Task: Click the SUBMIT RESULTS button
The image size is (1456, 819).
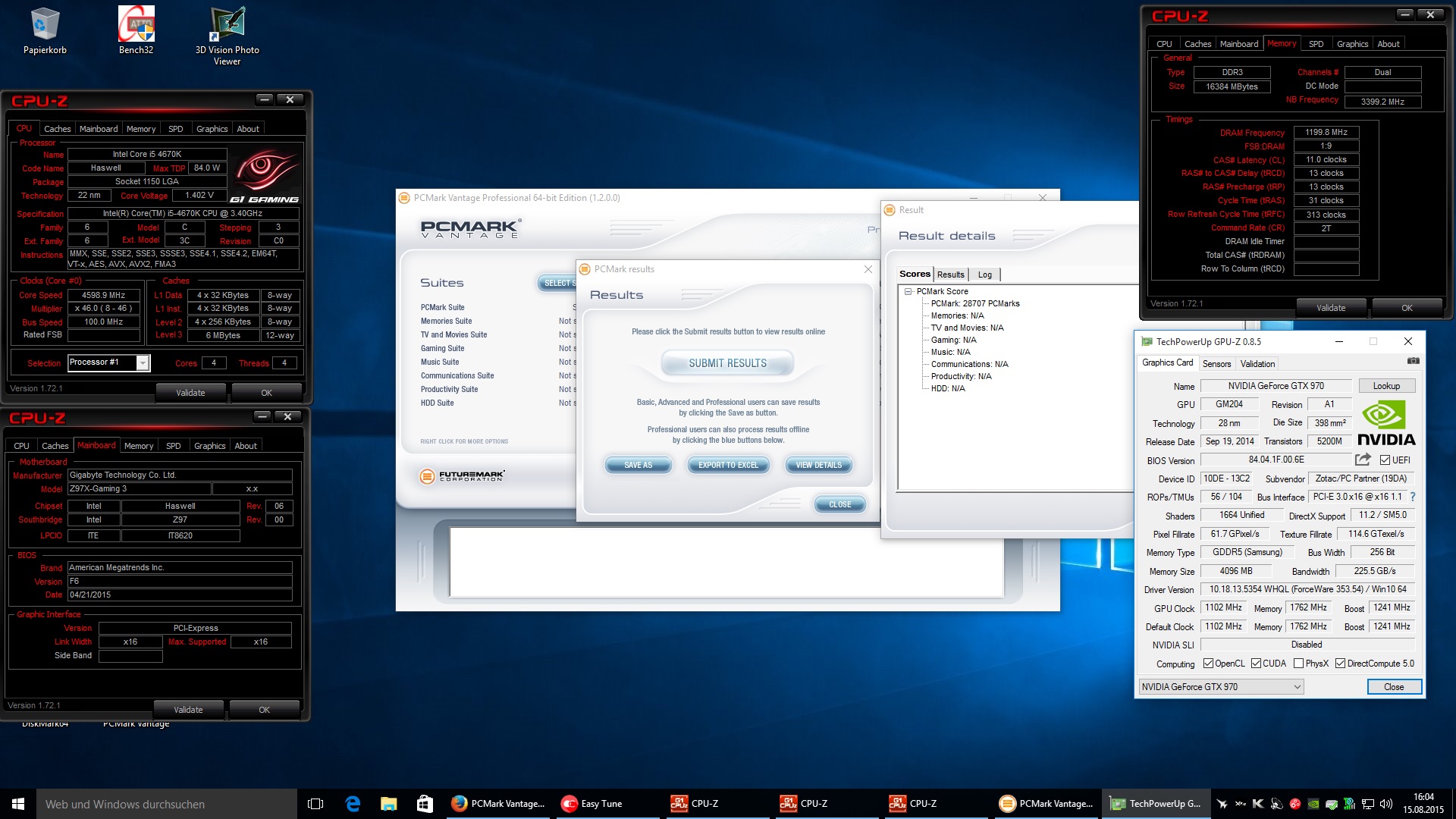Action: tap(727, 363)
